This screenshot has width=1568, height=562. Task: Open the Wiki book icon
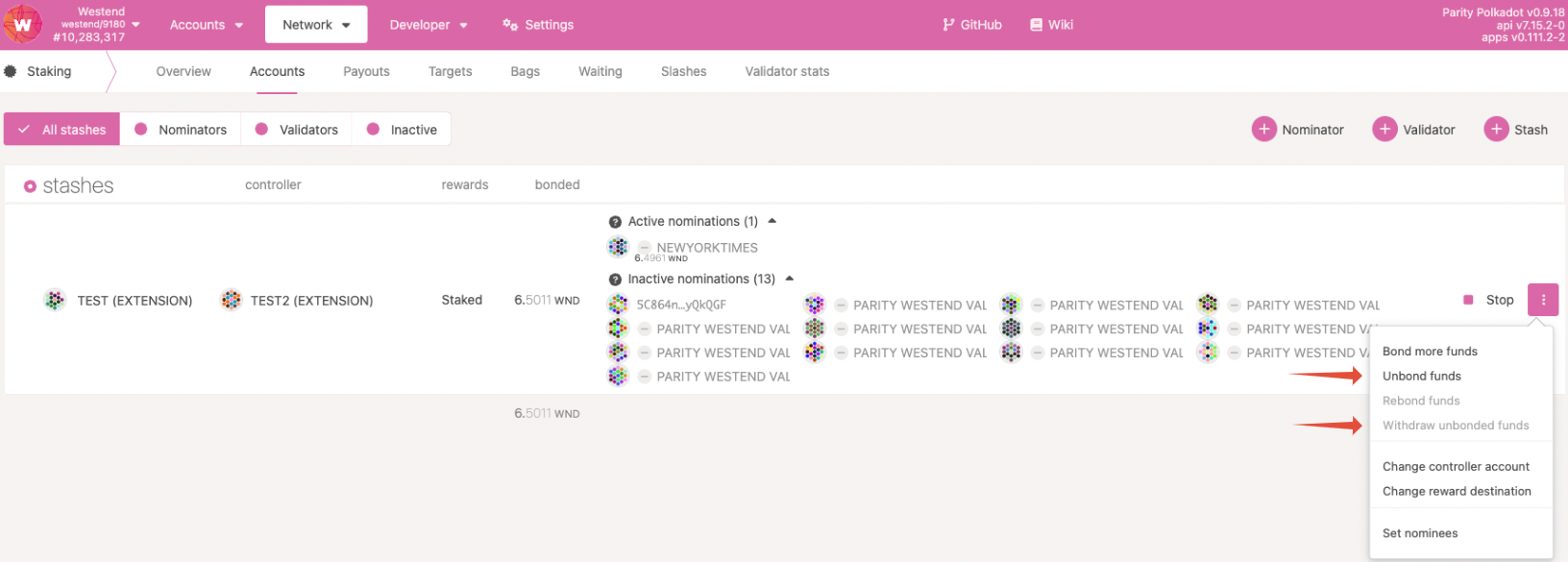1036,25
